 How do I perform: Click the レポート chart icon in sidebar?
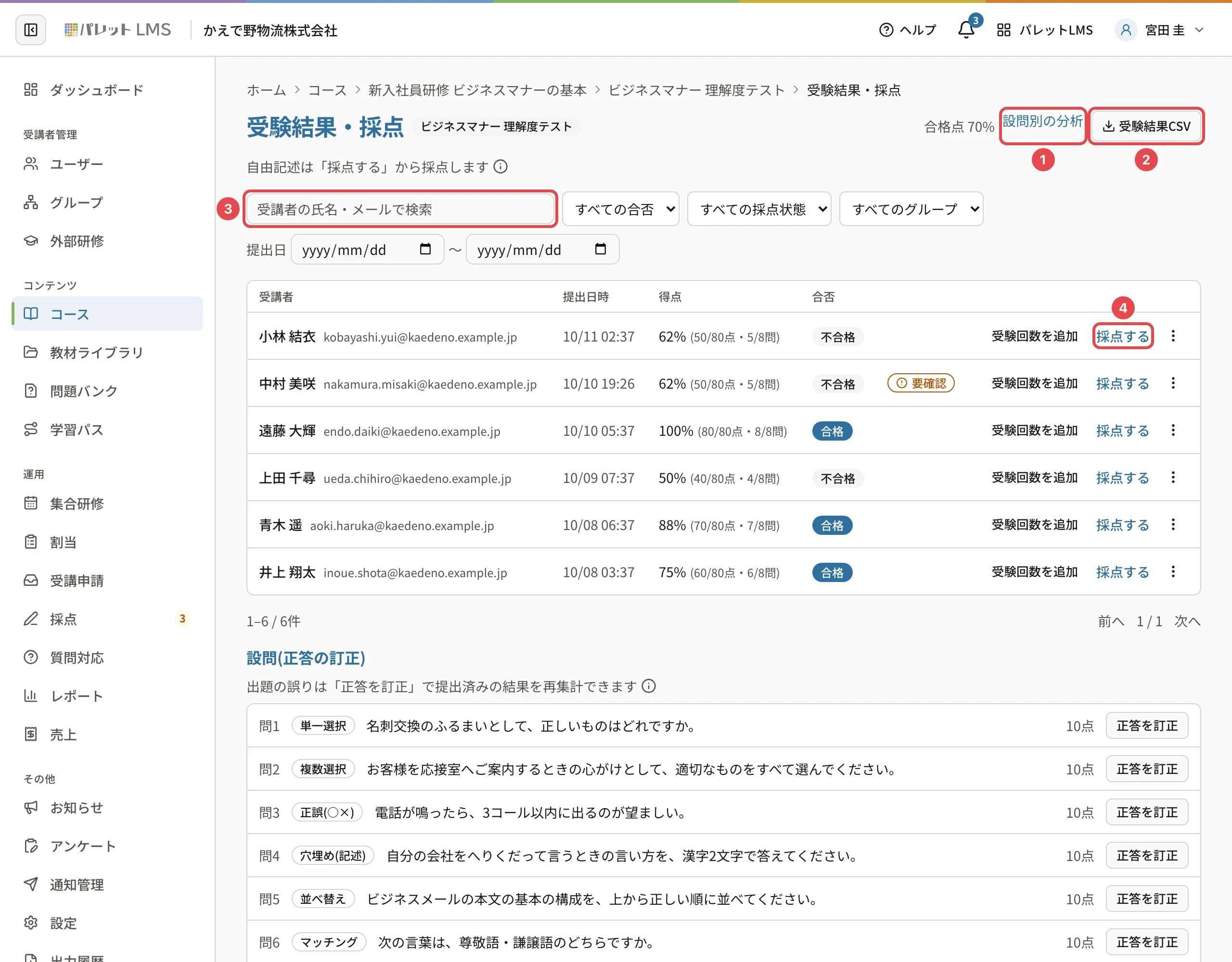click(x=30, y=696)
